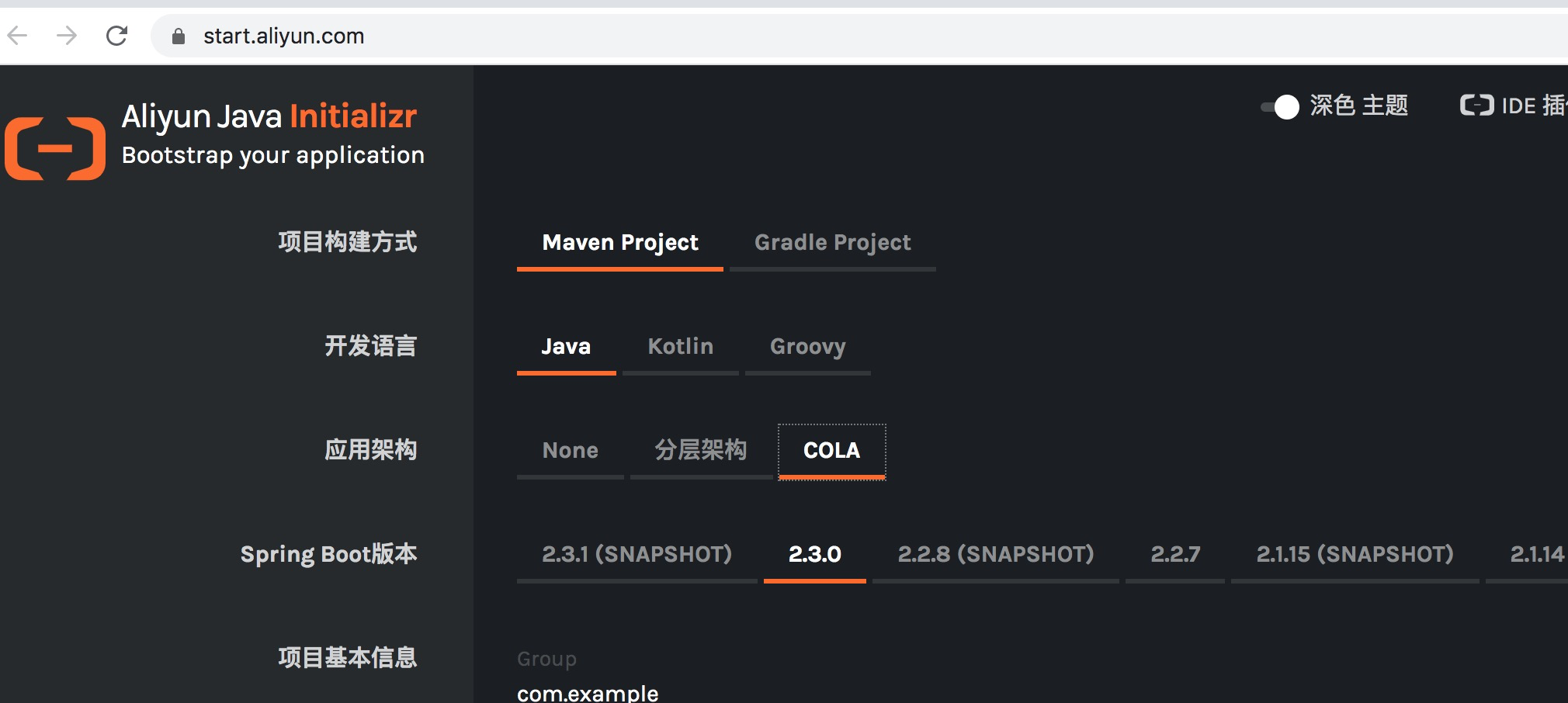Viewport: 1568px width, 703px height.
Task: Click the browser forward arrow
Action: (67, 36)
